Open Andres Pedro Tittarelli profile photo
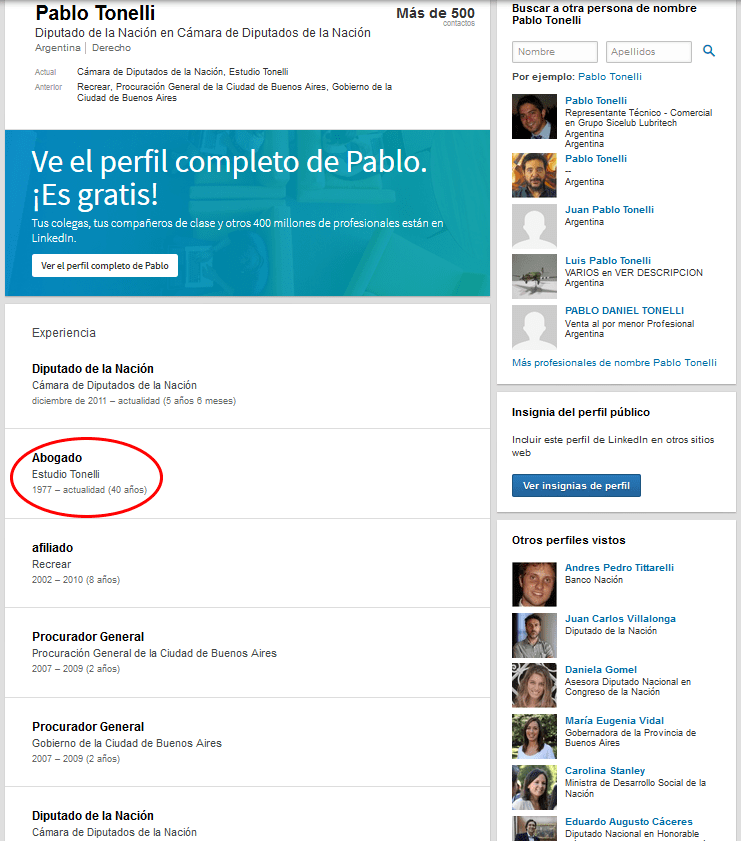Viewport: 741px width, 841px height. [534, 584]
